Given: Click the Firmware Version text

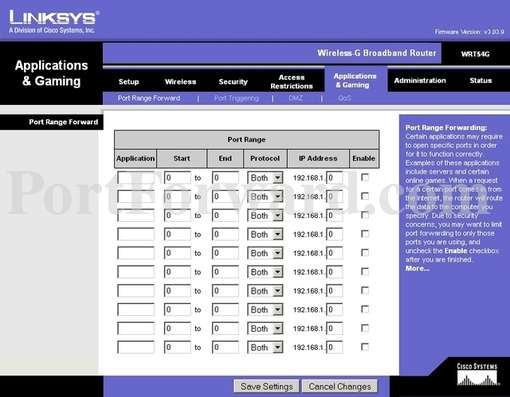Looking at the screenshot, I should (x=469, y=32).
